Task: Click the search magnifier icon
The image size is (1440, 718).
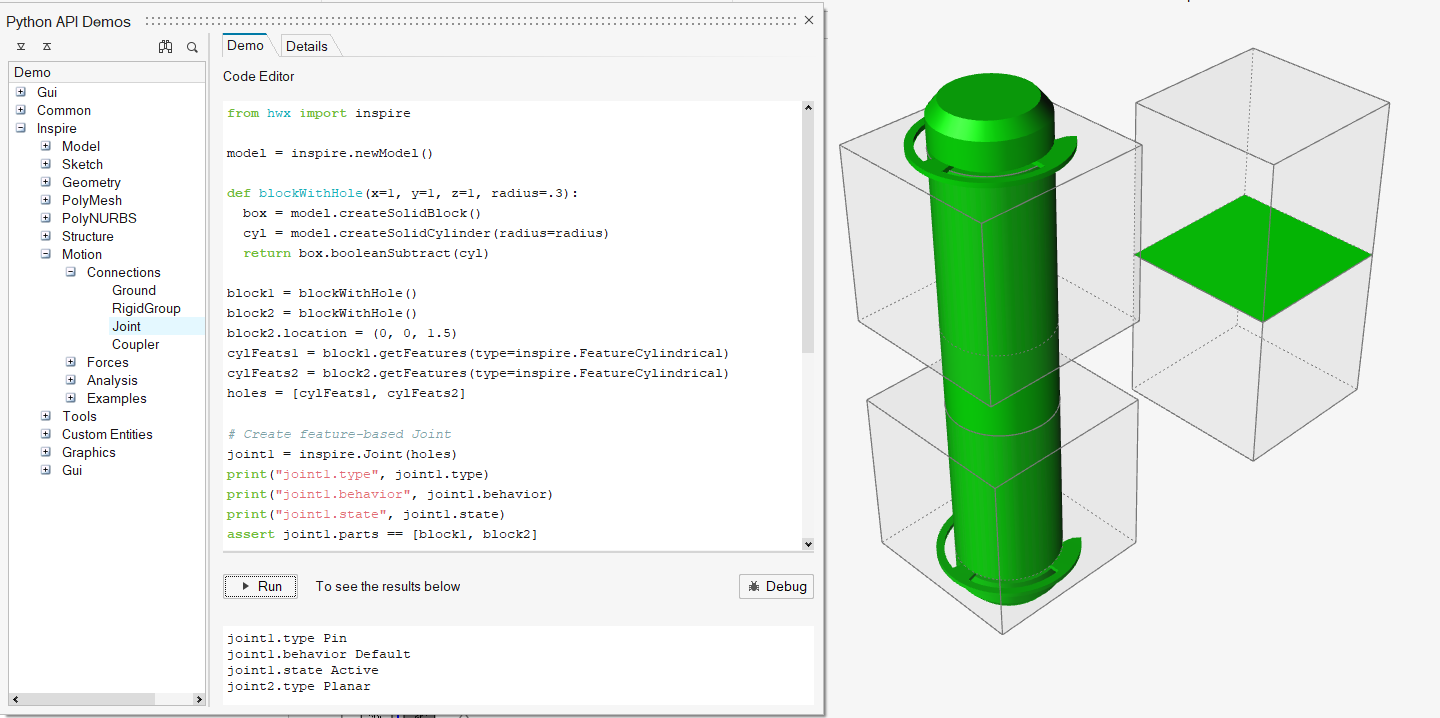Action: pos(192,46)
